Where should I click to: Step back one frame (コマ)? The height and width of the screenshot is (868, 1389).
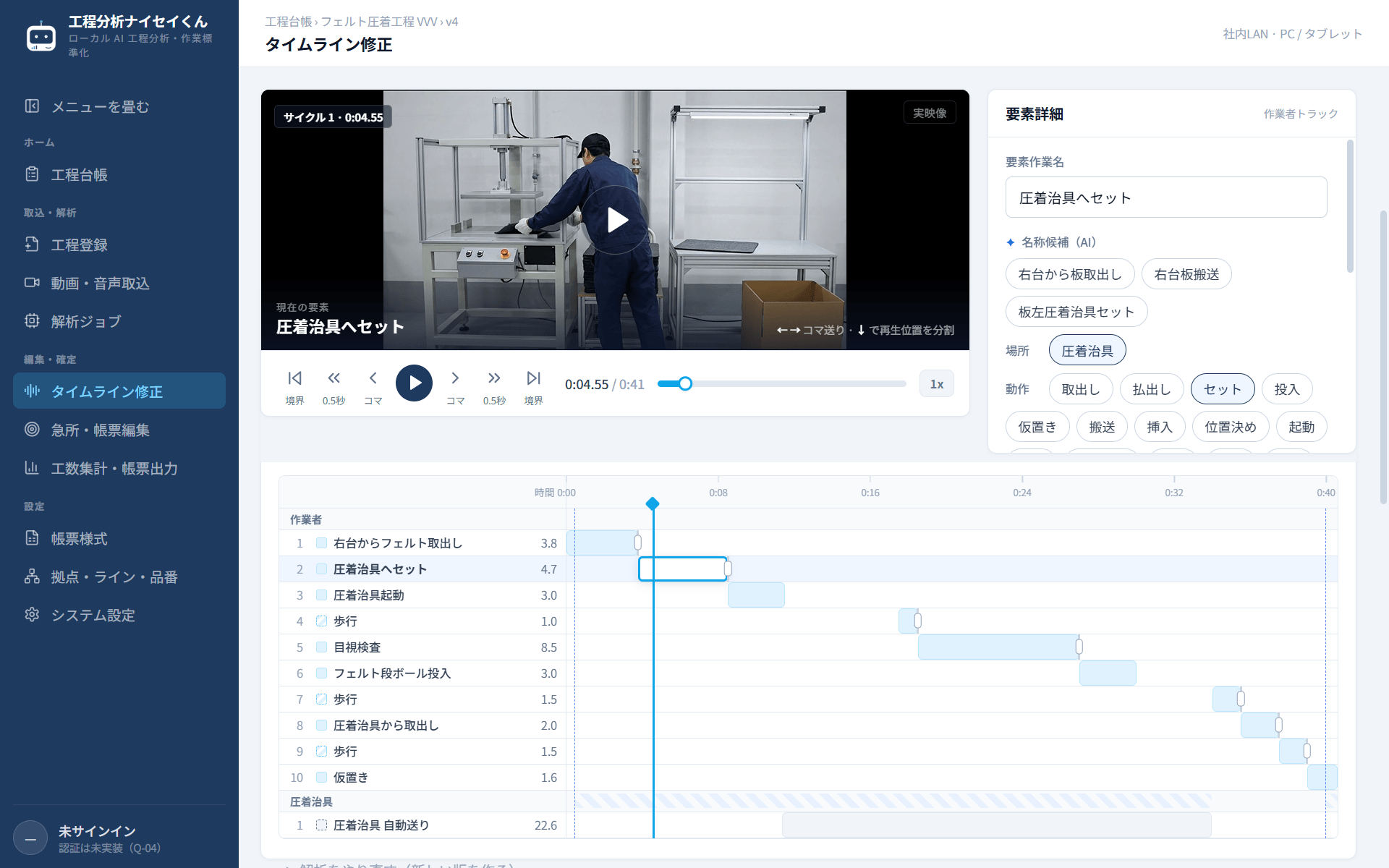tap(373, 386)
